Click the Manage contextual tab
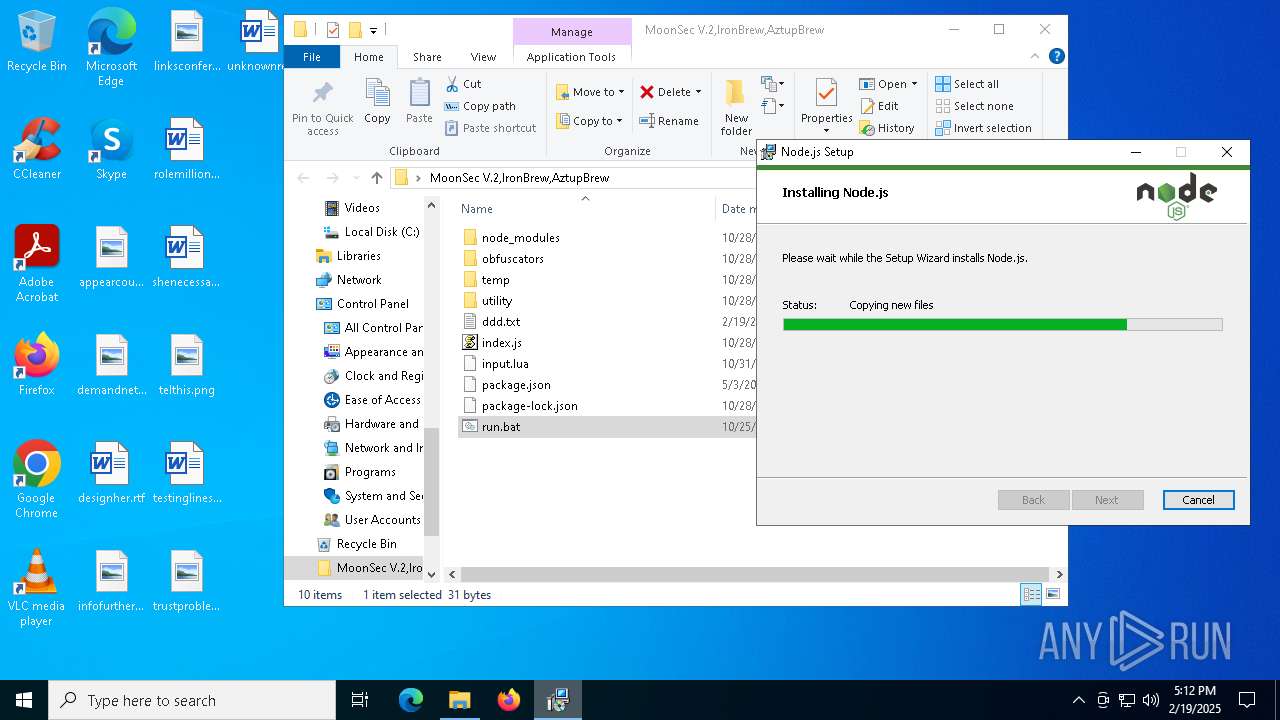1280x720 pixels. tap(572, 32)
